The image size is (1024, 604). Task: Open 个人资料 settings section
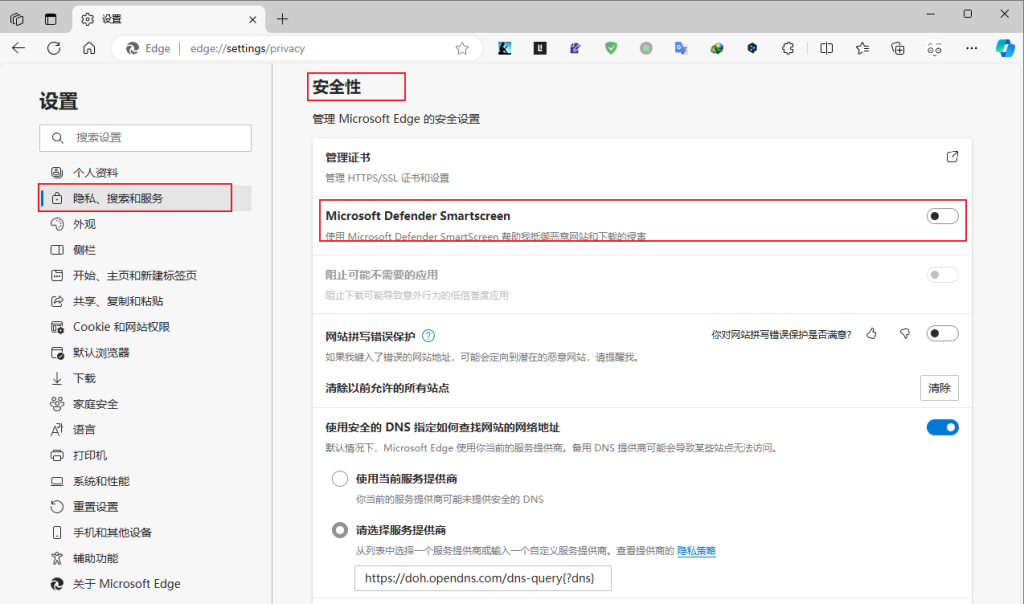pyautogui.click(x=145, y=172)
